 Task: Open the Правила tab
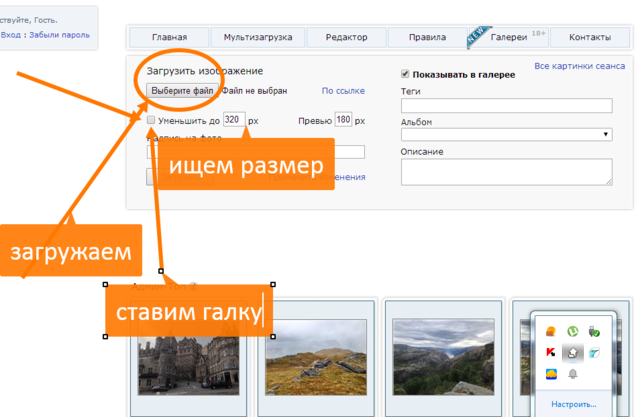click(x=427, y=37)
